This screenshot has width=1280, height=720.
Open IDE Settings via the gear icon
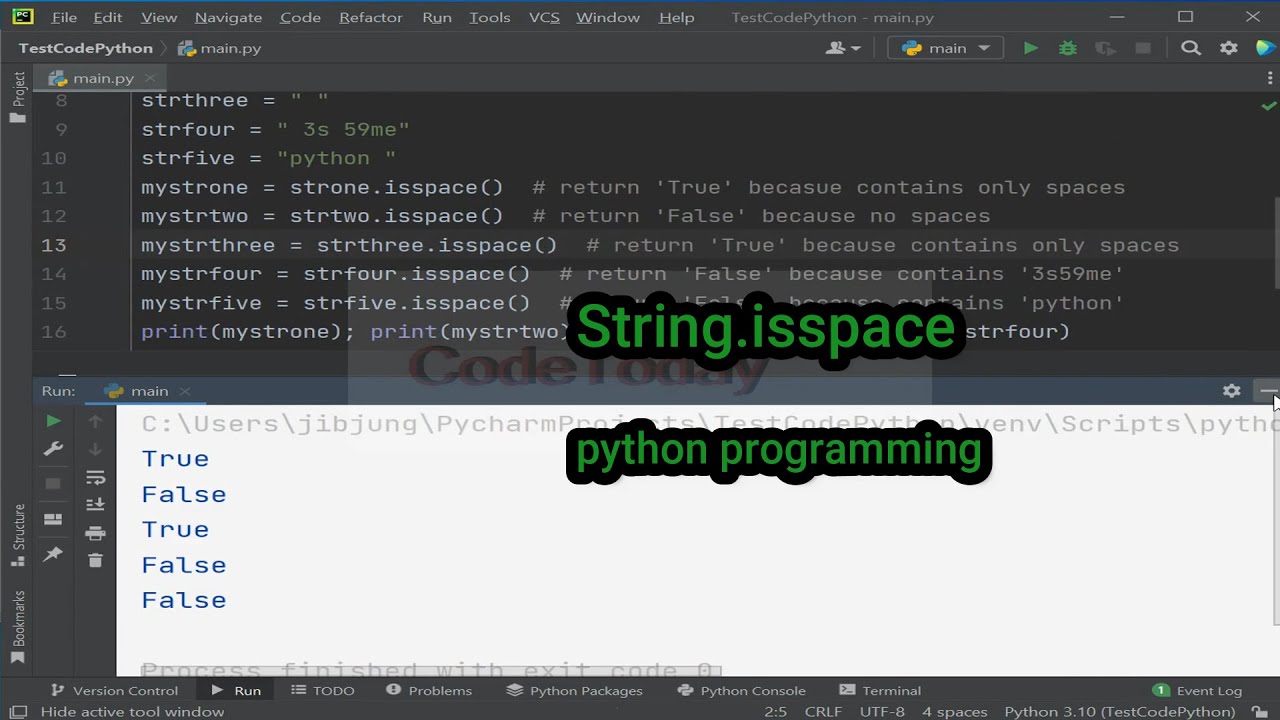point(1228,47)
